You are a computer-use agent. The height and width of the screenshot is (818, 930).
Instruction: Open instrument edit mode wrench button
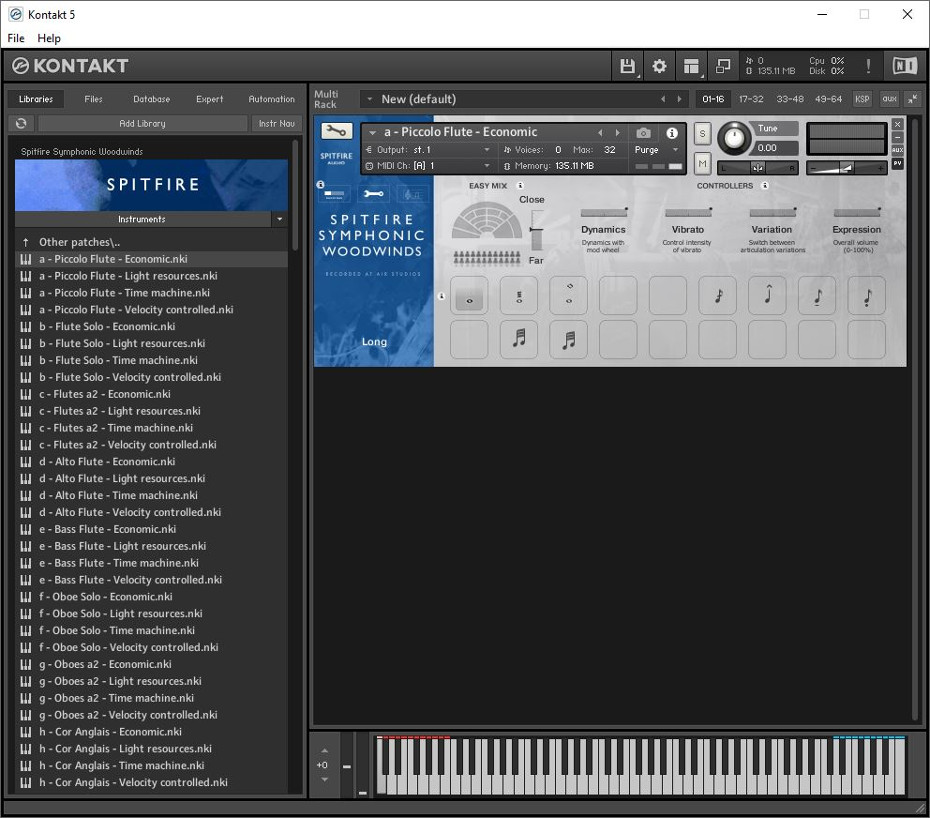click(x=336, y=131)
